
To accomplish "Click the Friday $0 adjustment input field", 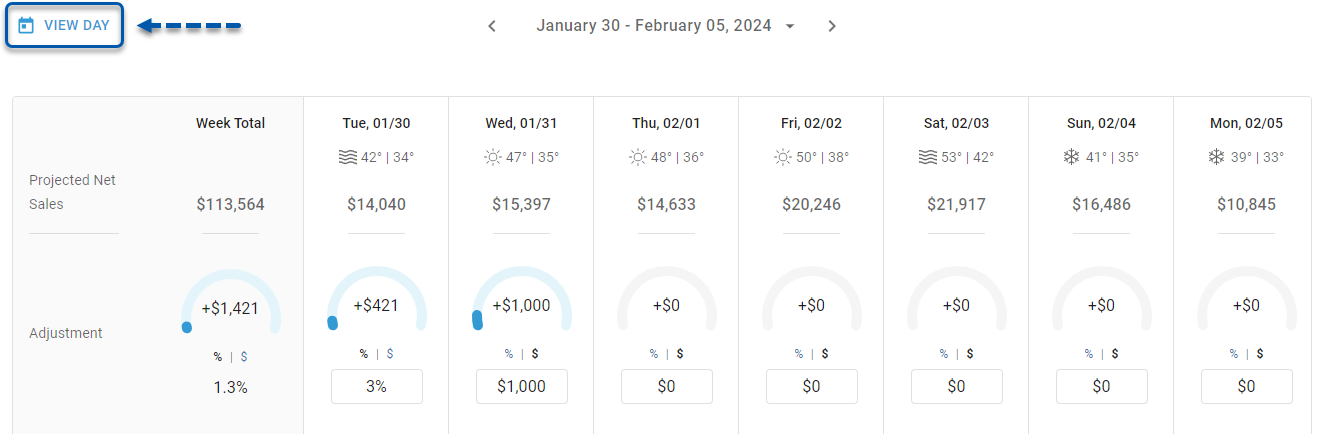I will (811, 386).
